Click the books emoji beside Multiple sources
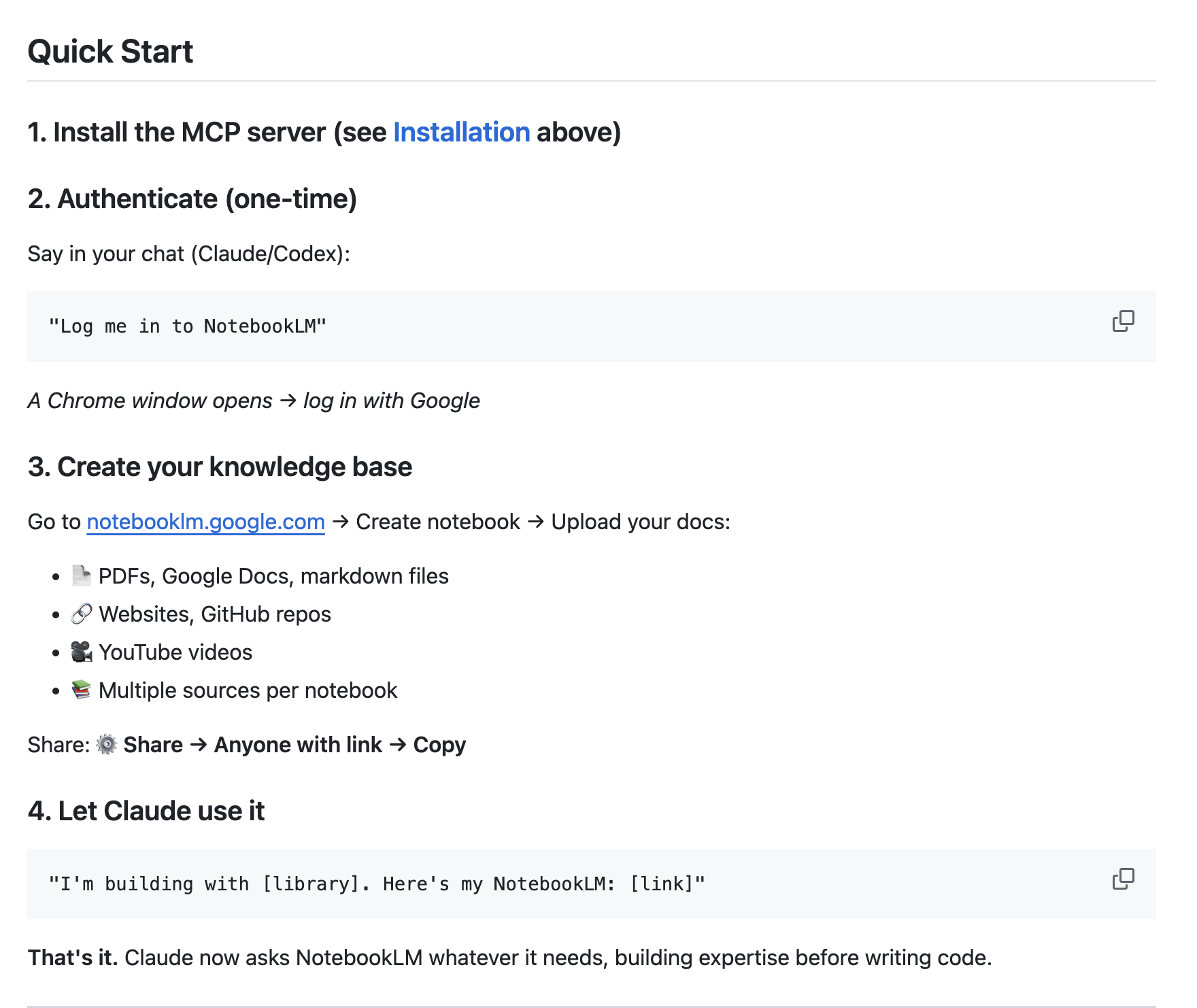This screenshot has height=1008, width=1197. coord(82,690)
